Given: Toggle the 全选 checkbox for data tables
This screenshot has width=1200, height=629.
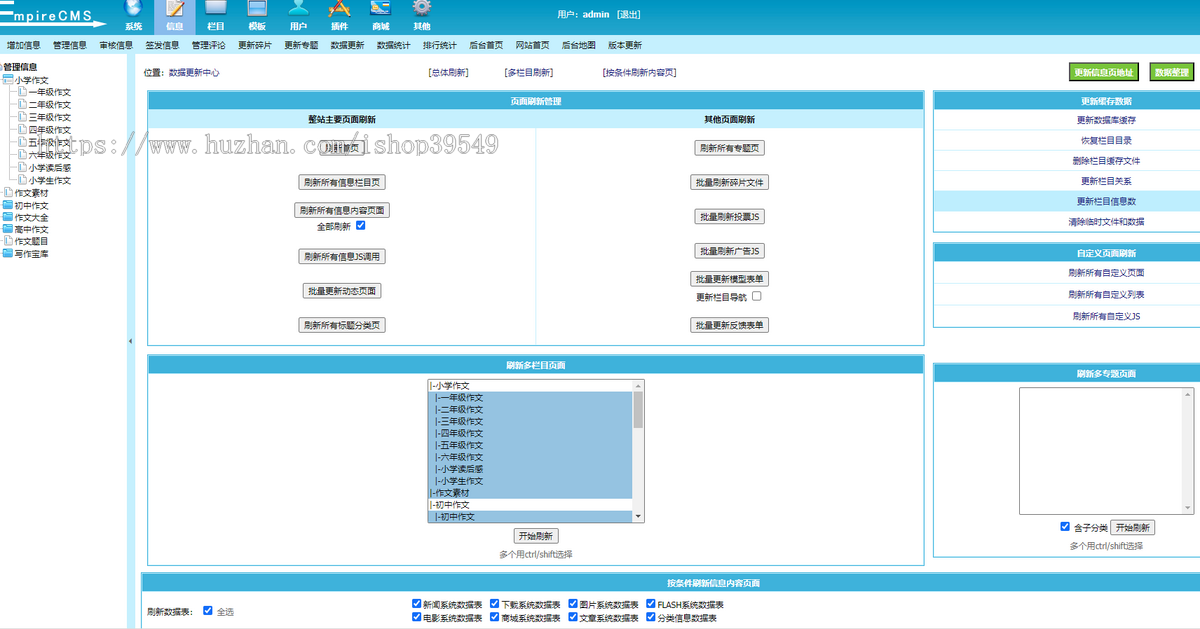Looking at the screenshot, I should (208, 610).
